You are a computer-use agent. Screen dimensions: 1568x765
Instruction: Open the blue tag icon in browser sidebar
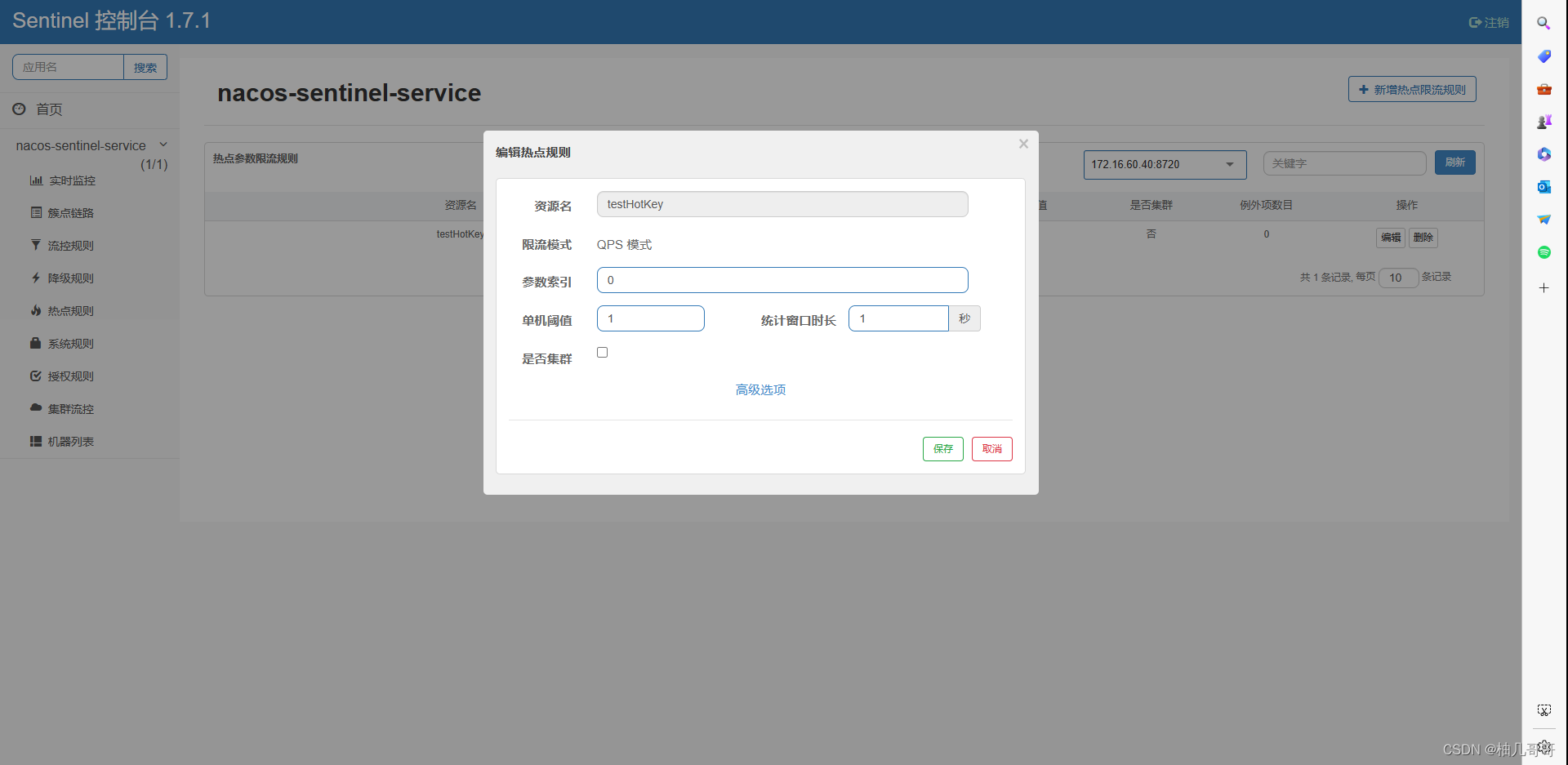[1543, 56]
